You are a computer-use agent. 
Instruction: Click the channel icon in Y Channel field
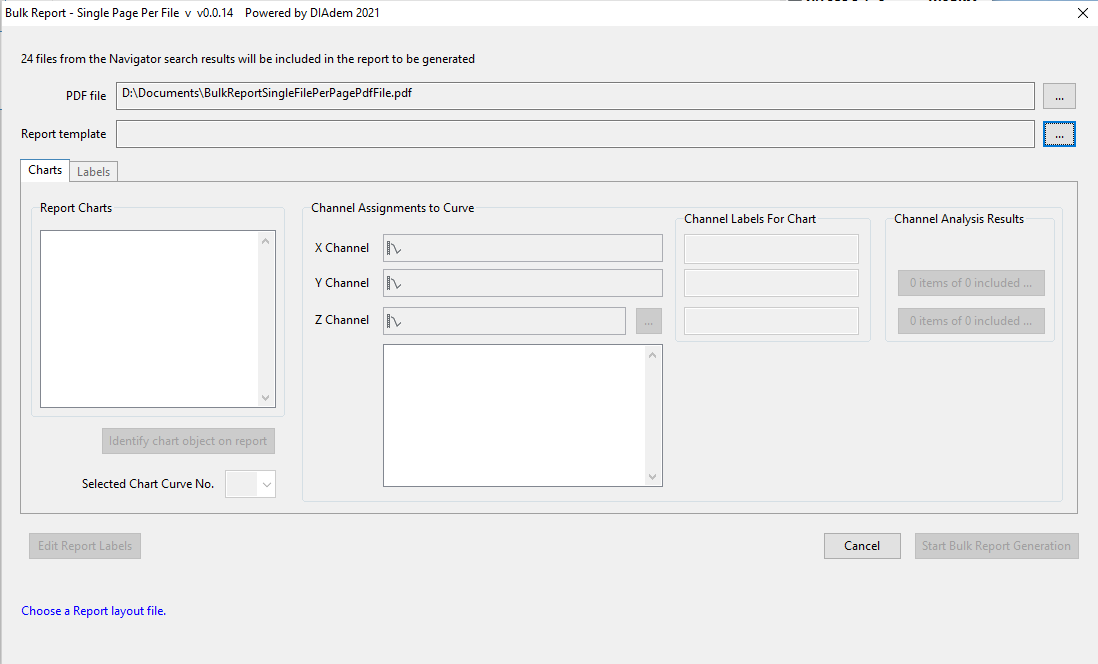click(394, 283)
